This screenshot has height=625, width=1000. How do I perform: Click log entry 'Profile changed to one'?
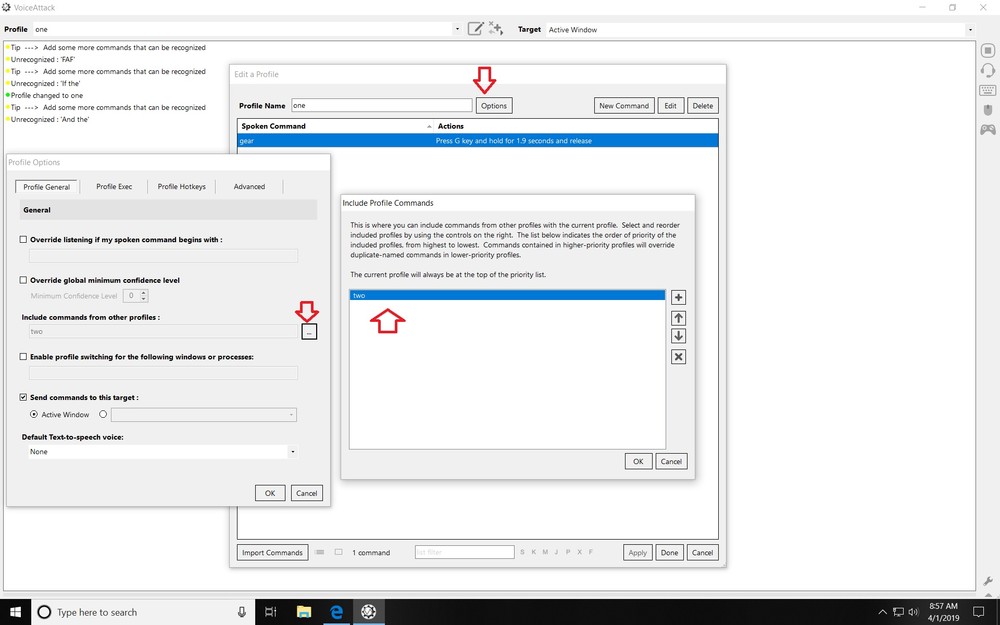pos(47,95)
